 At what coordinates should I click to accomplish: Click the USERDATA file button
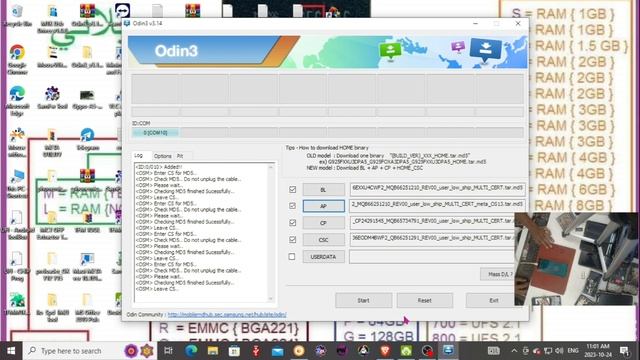tap(323, 257)
